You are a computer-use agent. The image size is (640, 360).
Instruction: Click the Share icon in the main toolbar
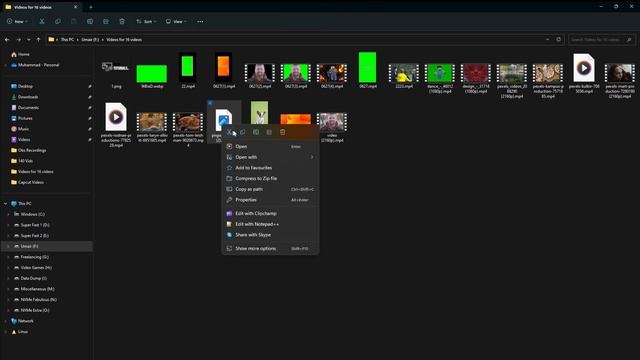coord(106,21)
